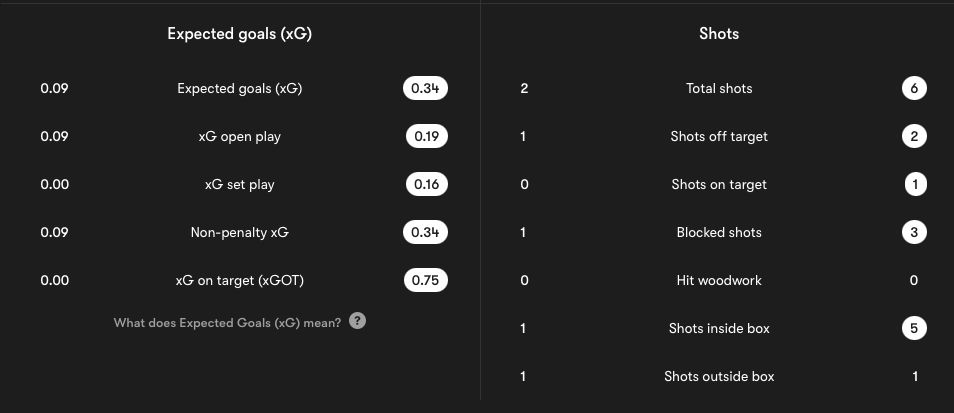
Task: Select the xG on target (xGOT) label
Action: pyautogui.click(x=240, y=280)
